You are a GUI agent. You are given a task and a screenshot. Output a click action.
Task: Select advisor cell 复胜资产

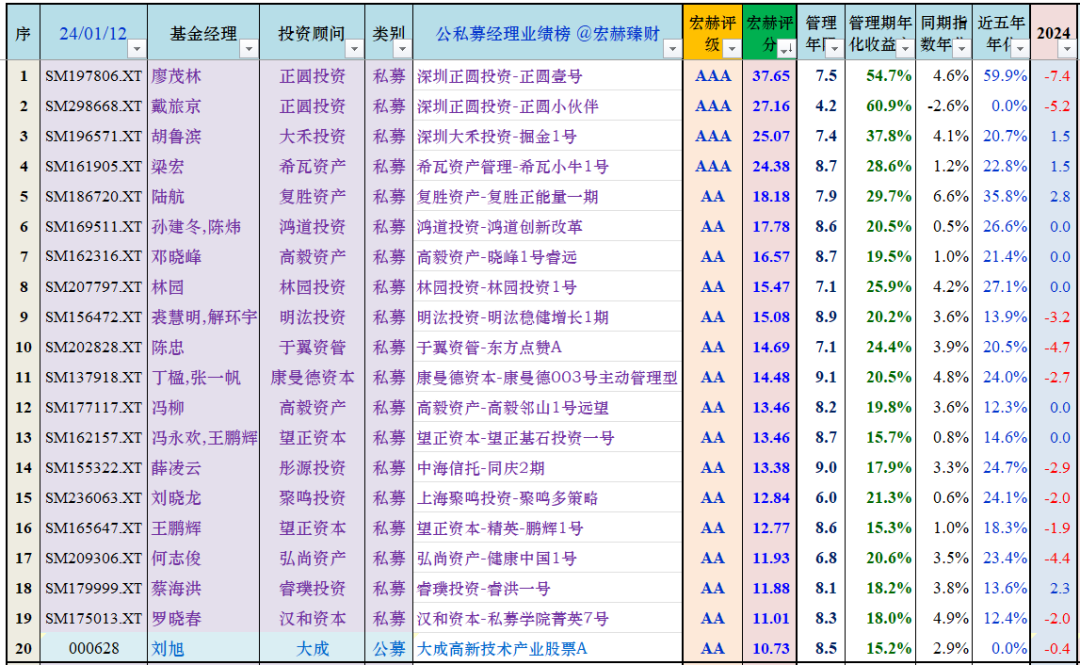click(x=313, y=196)
